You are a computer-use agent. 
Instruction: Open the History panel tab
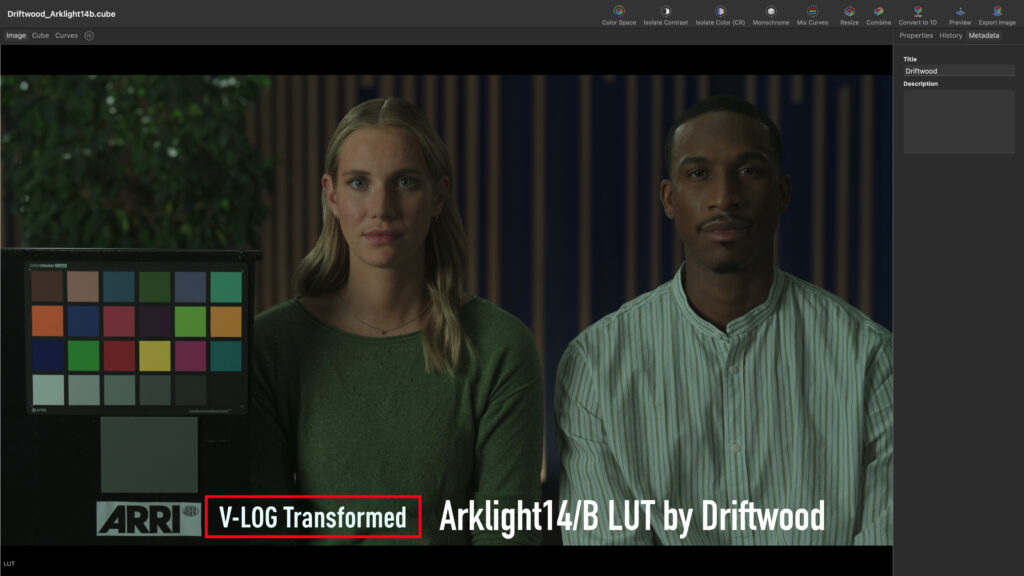[x=951, y=36]
